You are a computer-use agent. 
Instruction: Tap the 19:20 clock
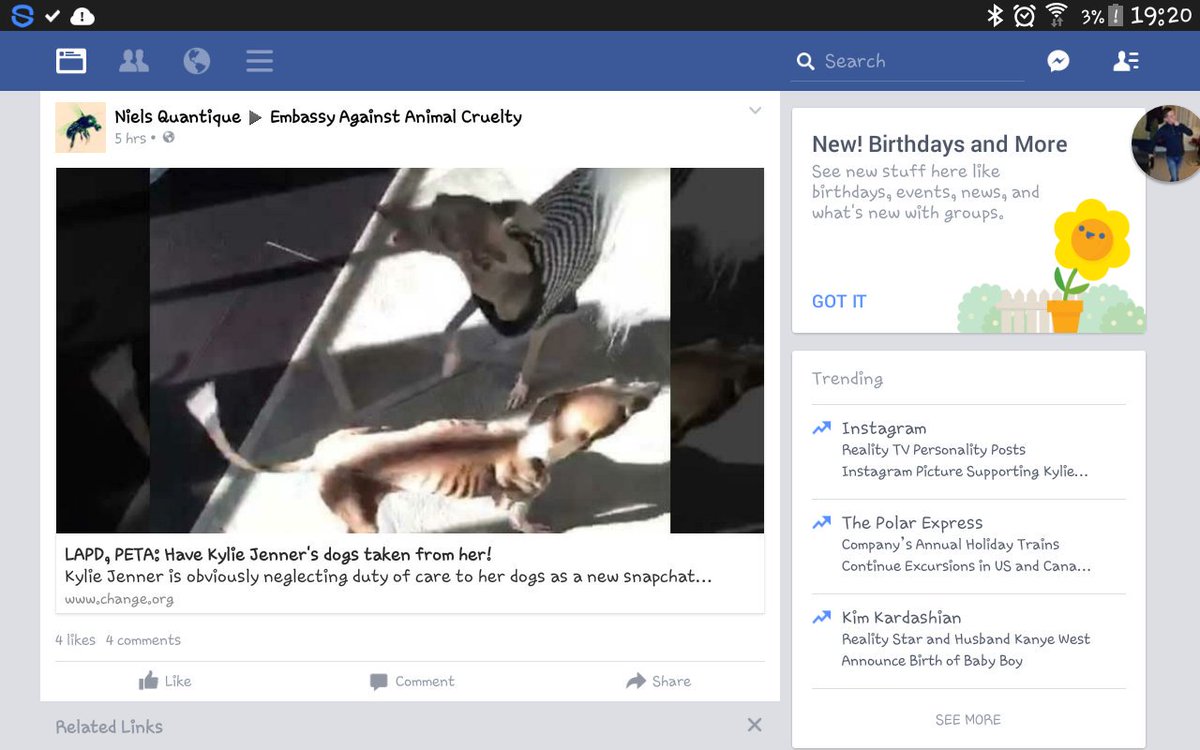pyautogui.click(x=1161, y=15)
